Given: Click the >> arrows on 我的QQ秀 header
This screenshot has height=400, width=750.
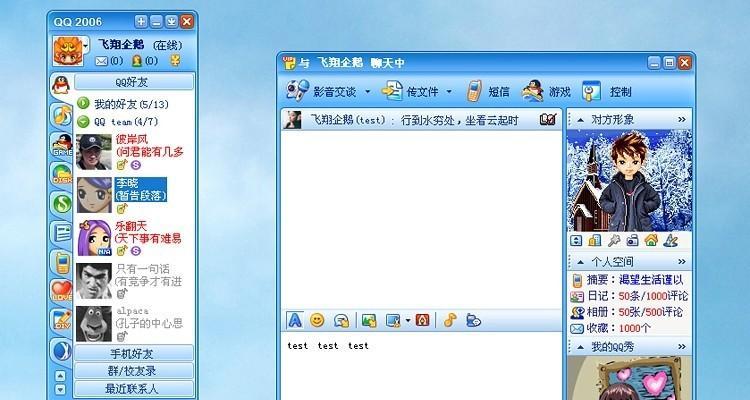Looking at the screenshot, I should [682, 346].
